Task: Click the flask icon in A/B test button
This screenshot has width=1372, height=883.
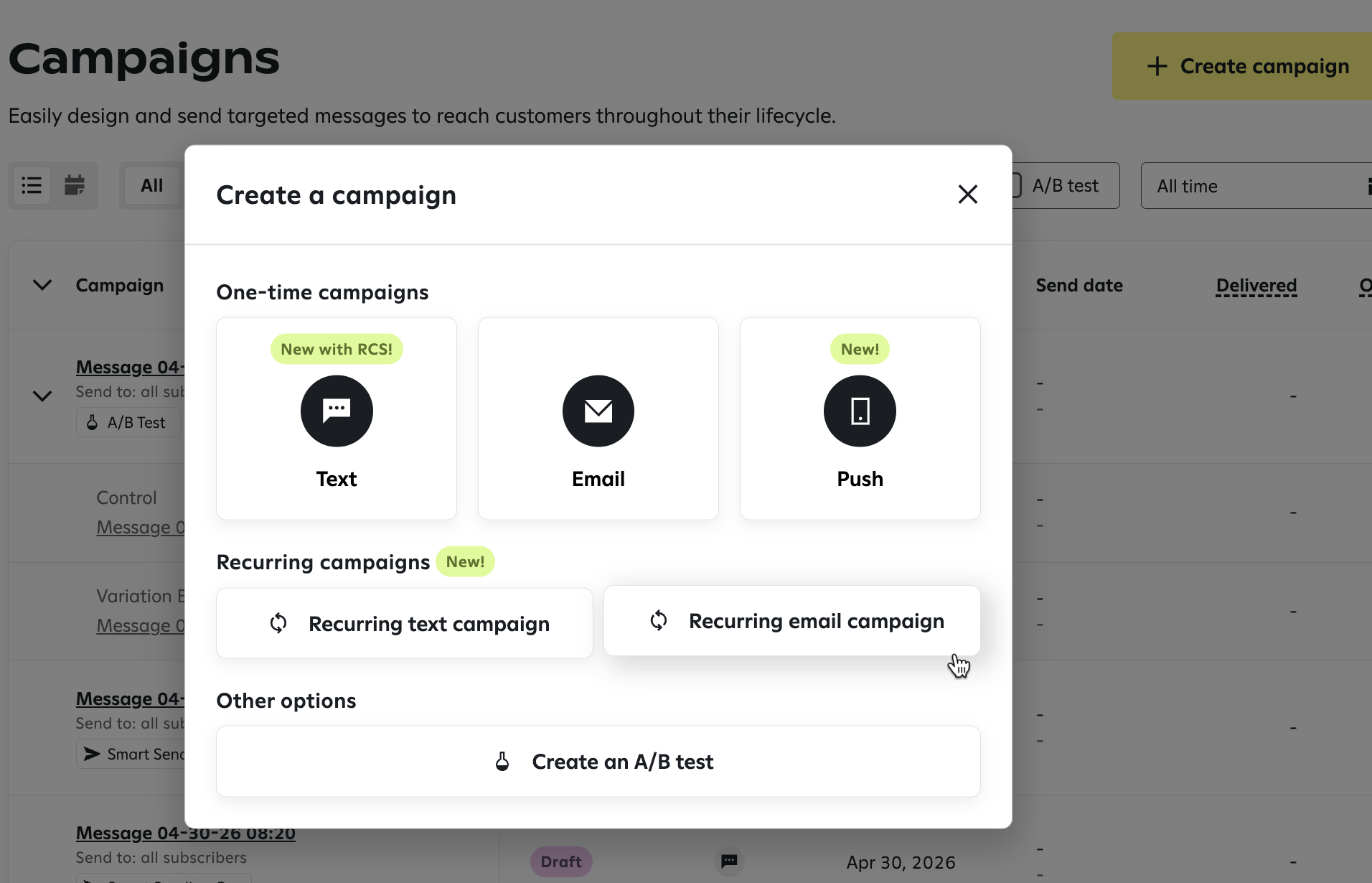Action: click(x=502, y=761)
